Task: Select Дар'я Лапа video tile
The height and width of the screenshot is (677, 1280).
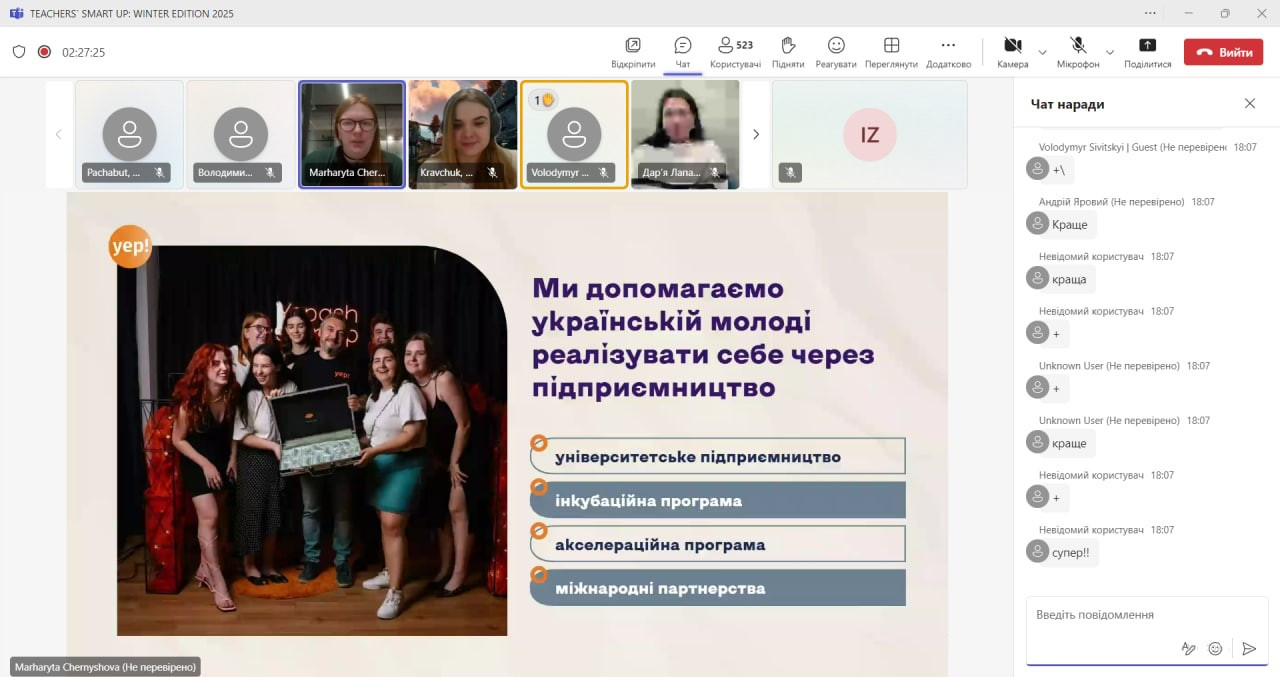Action: (685, 134)
